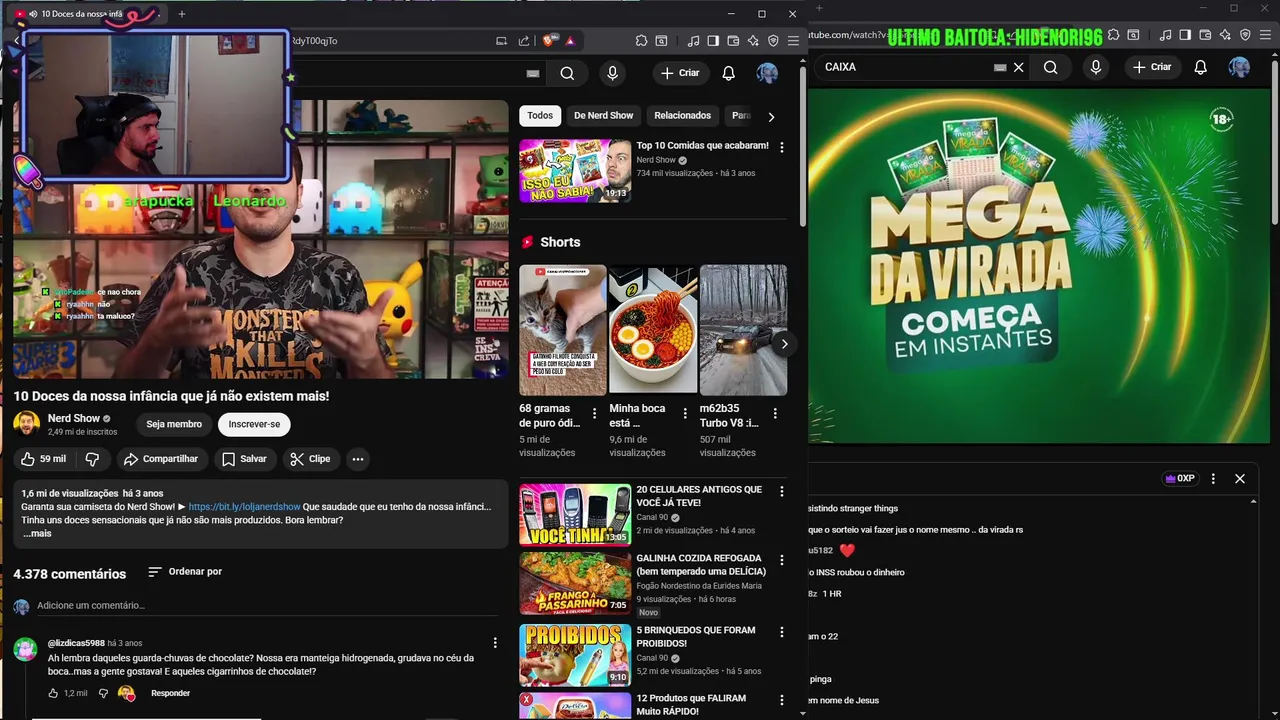
Task: Open Top 10 Comidas video thumbnail
Action: (575, 171)
